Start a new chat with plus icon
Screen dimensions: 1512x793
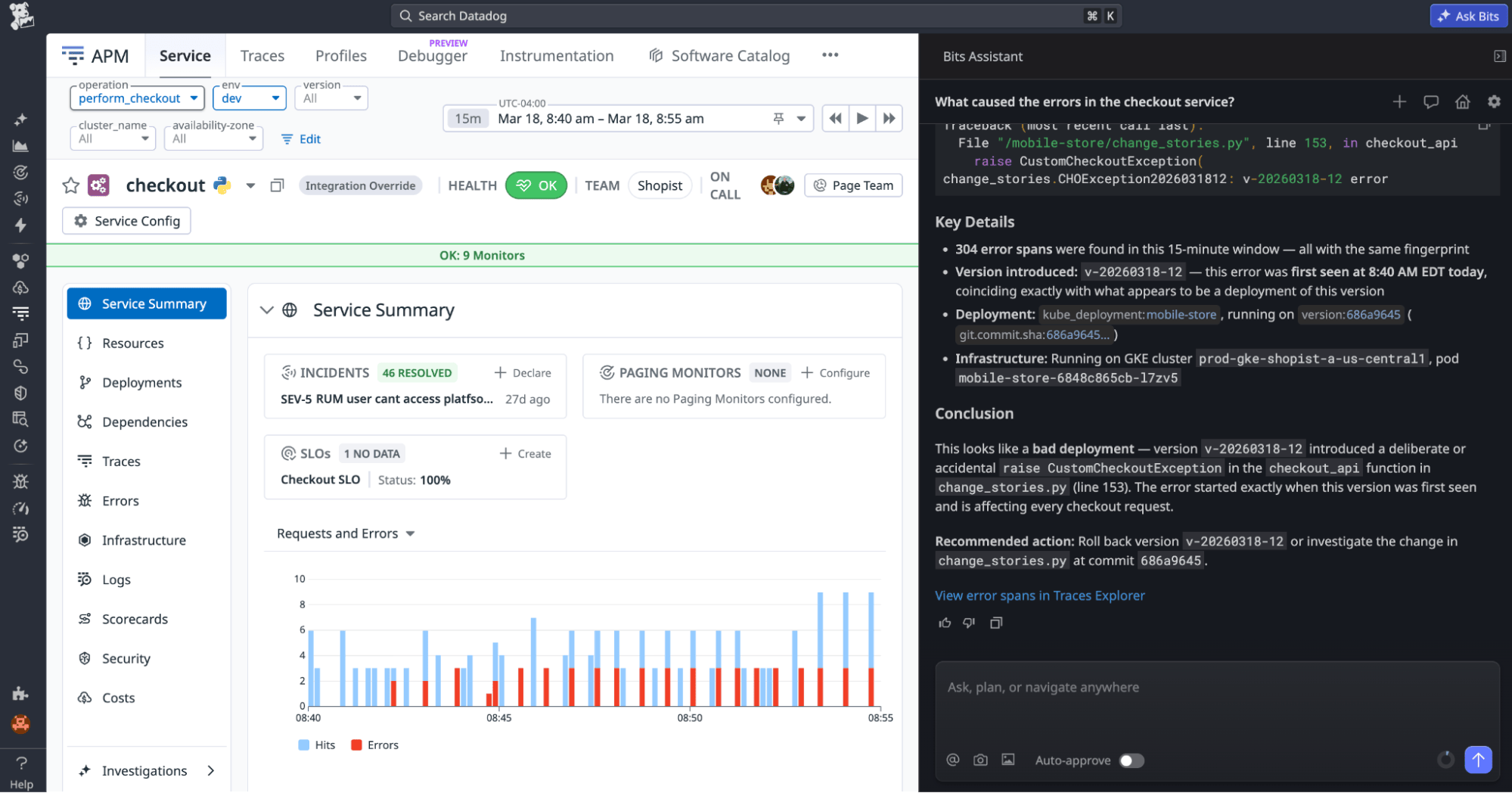(1399, 101)
